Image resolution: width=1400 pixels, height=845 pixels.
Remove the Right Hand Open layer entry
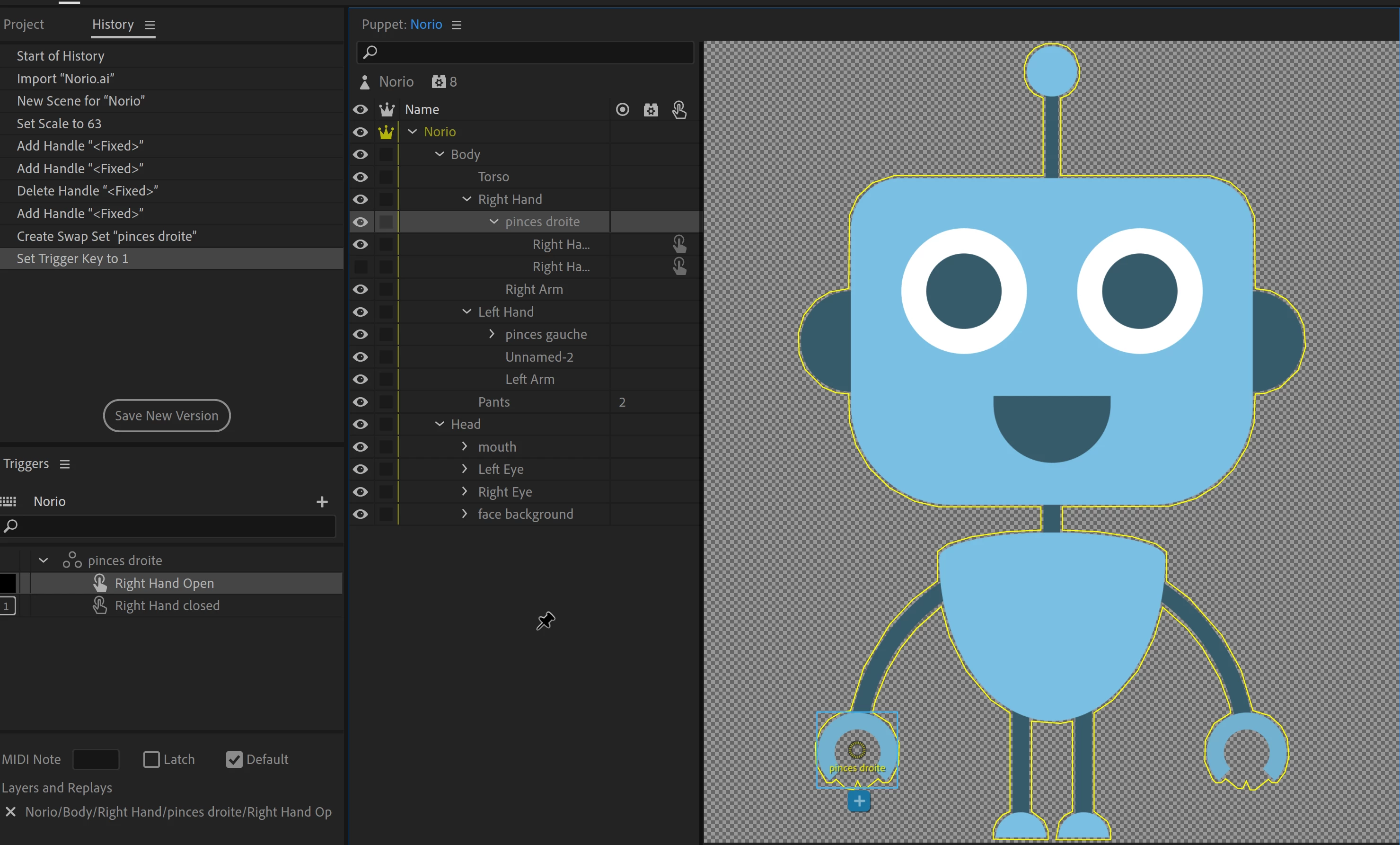coord(10,812)
